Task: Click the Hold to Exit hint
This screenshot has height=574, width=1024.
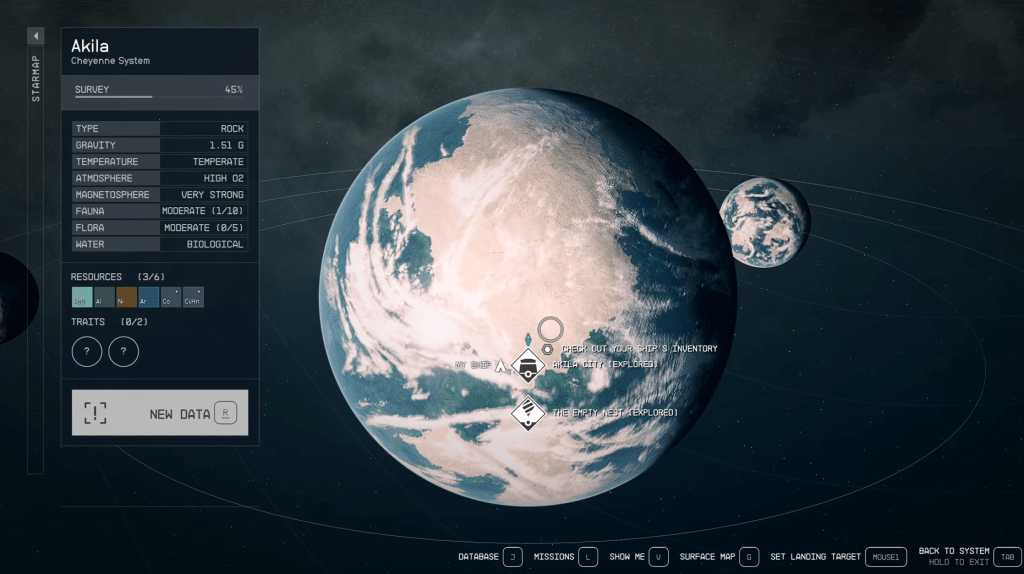Action: pyautogui.click(x=959, y=562)
